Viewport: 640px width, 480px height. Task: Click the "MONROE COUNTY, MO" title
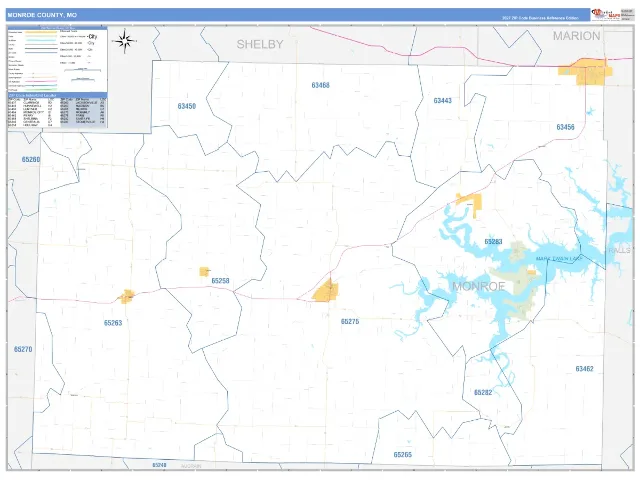pos(42,15)
